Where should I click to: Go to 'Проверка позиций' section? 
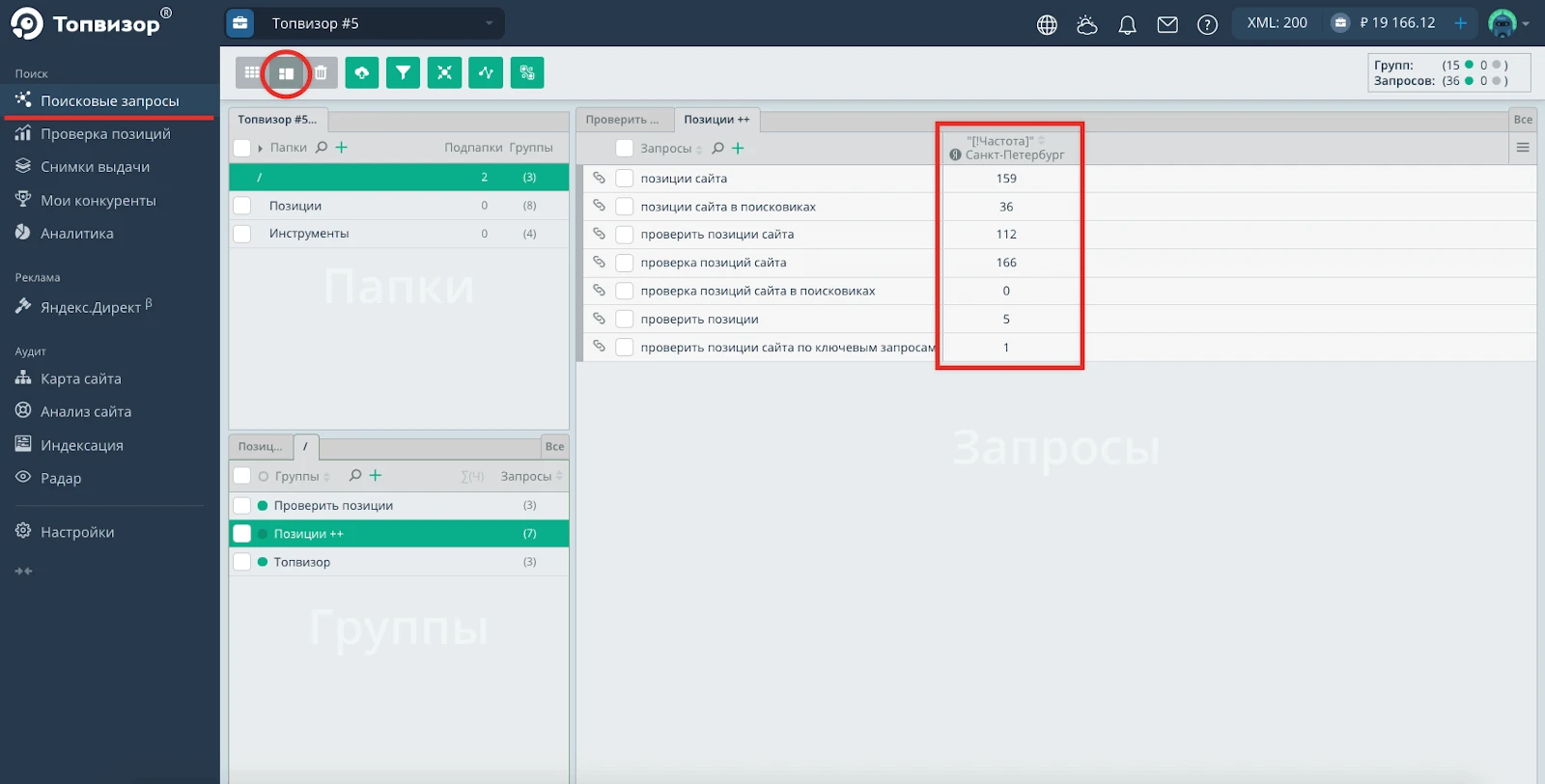click(105, 133)
